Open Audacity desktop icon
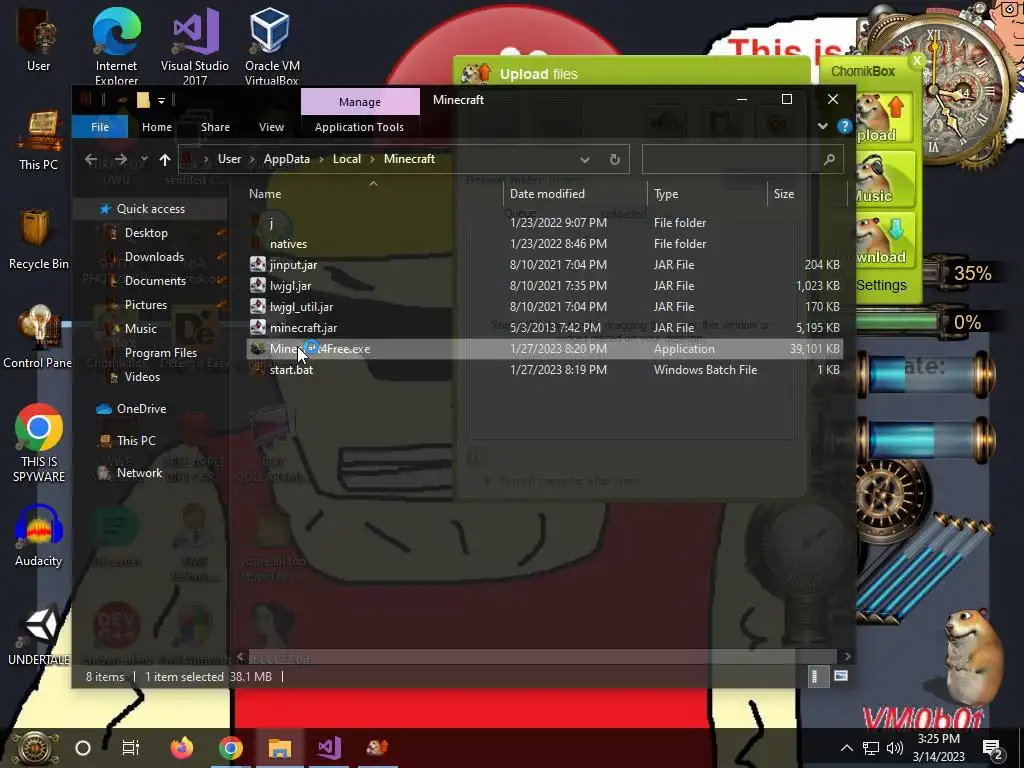Screen dimensions: 1024x768 click(x=39, y=536)
